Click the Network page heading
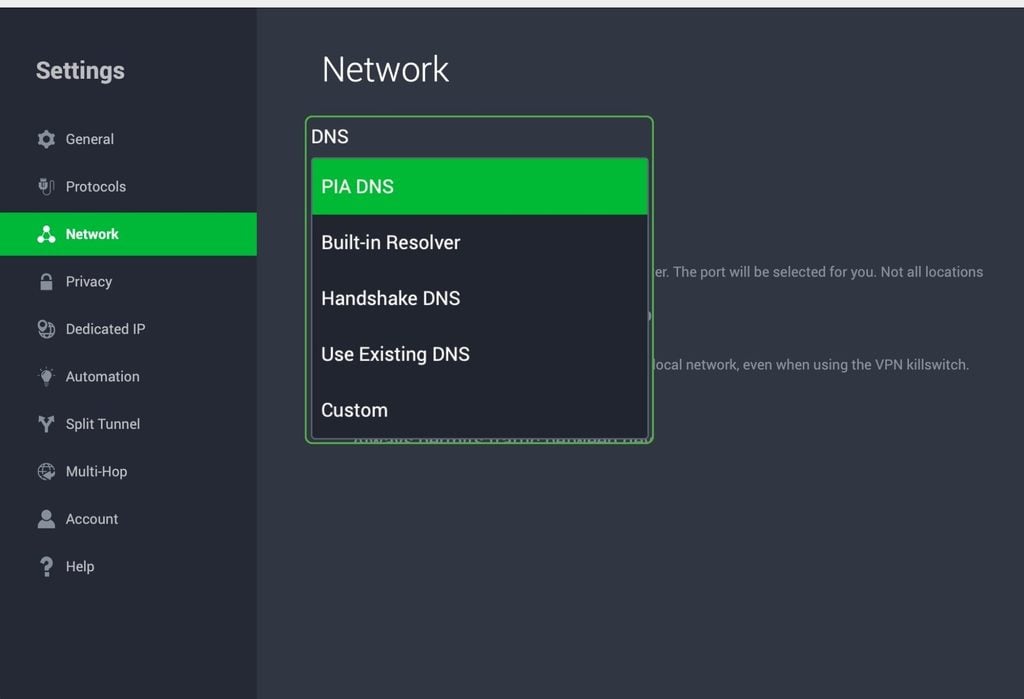Screen dimensions: 1024x699 pos(385,69)
